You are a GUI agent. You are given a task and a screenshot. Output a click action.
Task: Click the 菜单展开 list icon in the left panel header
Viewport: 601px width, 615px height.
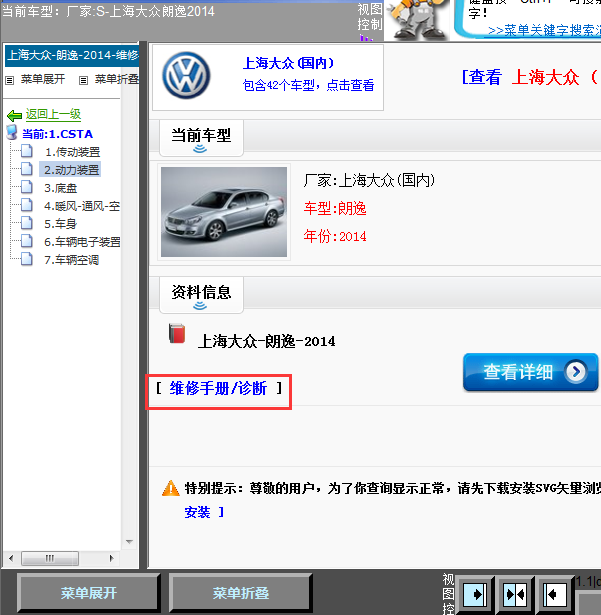pos(9,80)
